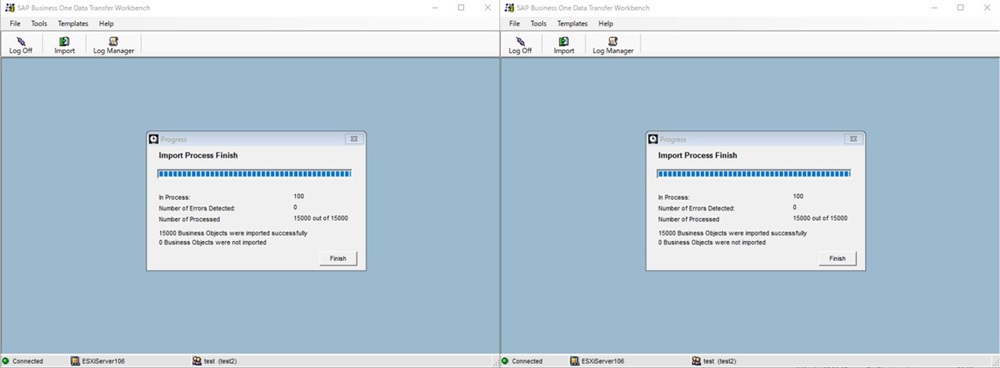Image resolution: width=1000 pixels, height=368 pixels.
Task: Click Finish button in right Progress dialog
Action: click(x=837, y=258)
